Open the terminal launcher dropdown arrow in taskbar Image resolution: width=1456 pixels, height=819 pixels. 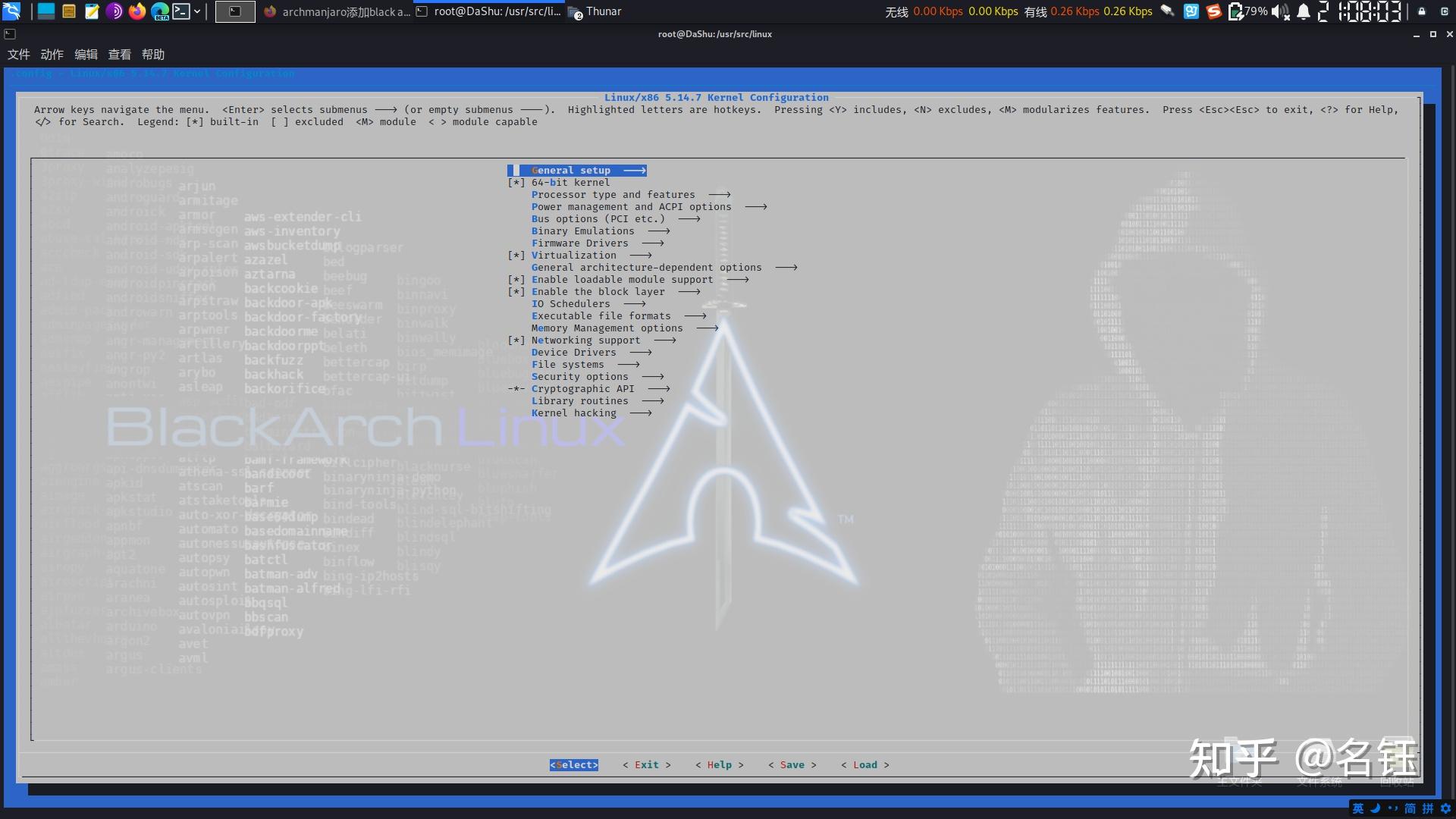point(197,11)
